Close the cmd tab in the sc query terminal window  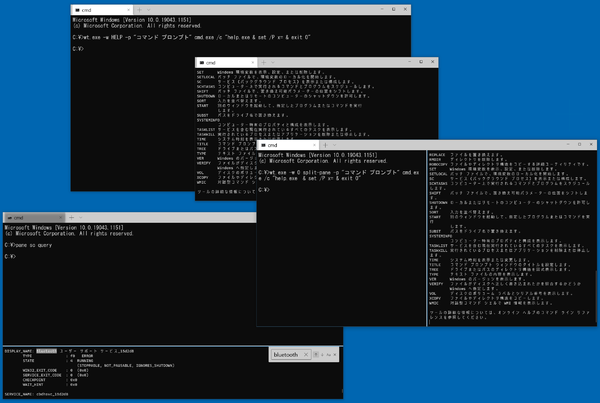click(60, 217)
